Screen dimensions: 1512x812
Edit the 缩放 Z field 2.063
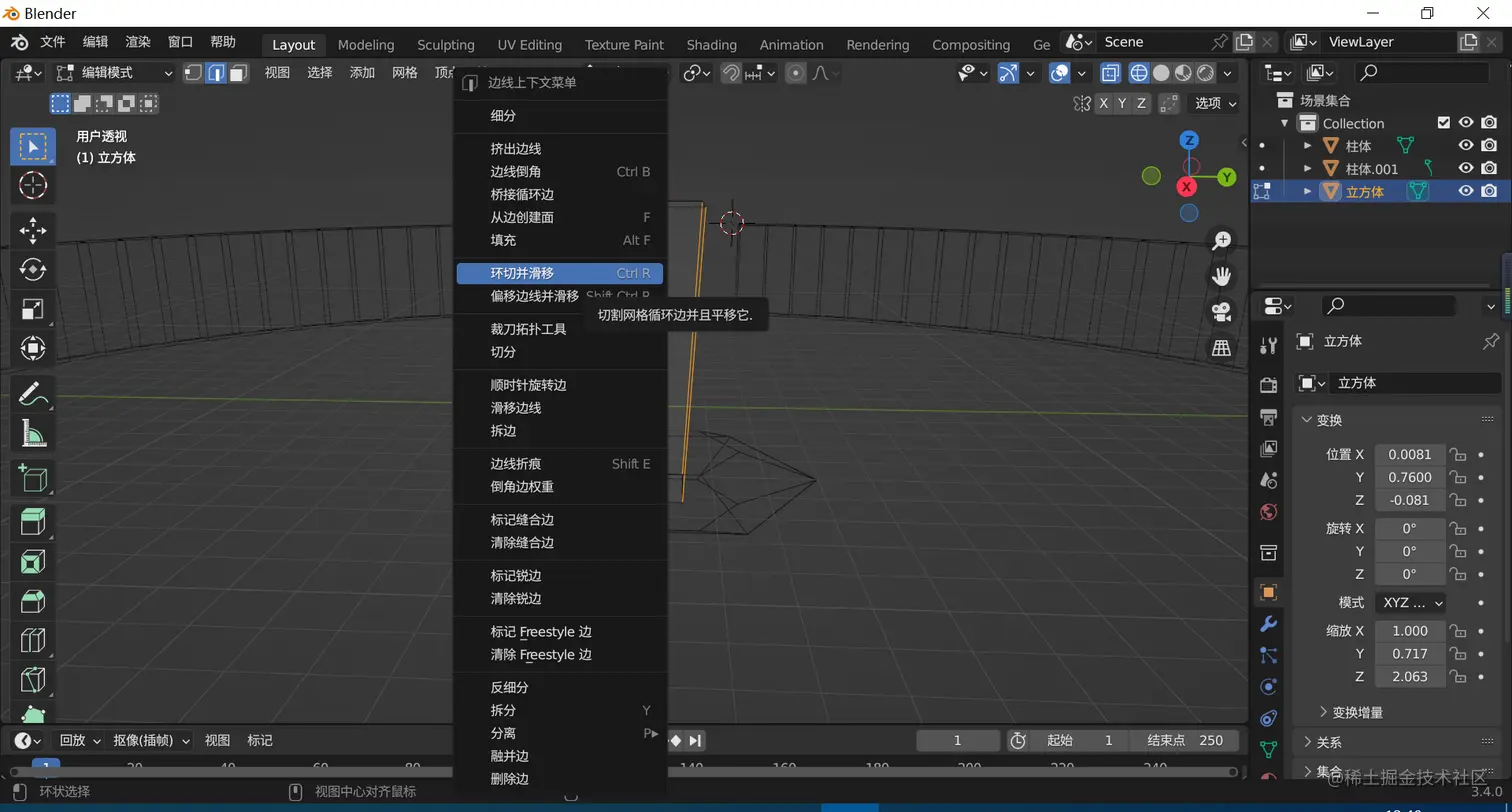[x=1410, y=677]
